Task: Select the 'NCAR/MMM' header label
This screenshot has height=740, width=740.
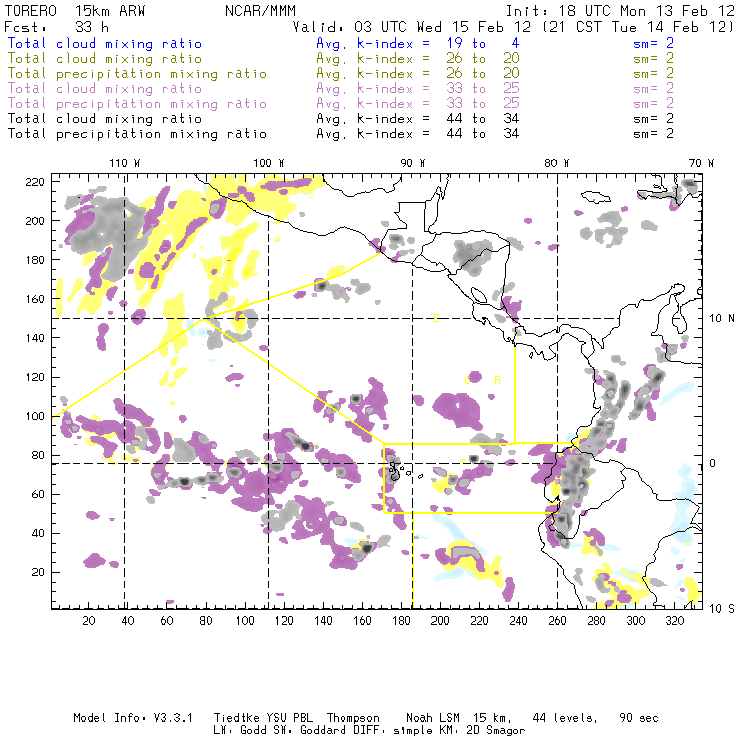Action: click(260, 11)
